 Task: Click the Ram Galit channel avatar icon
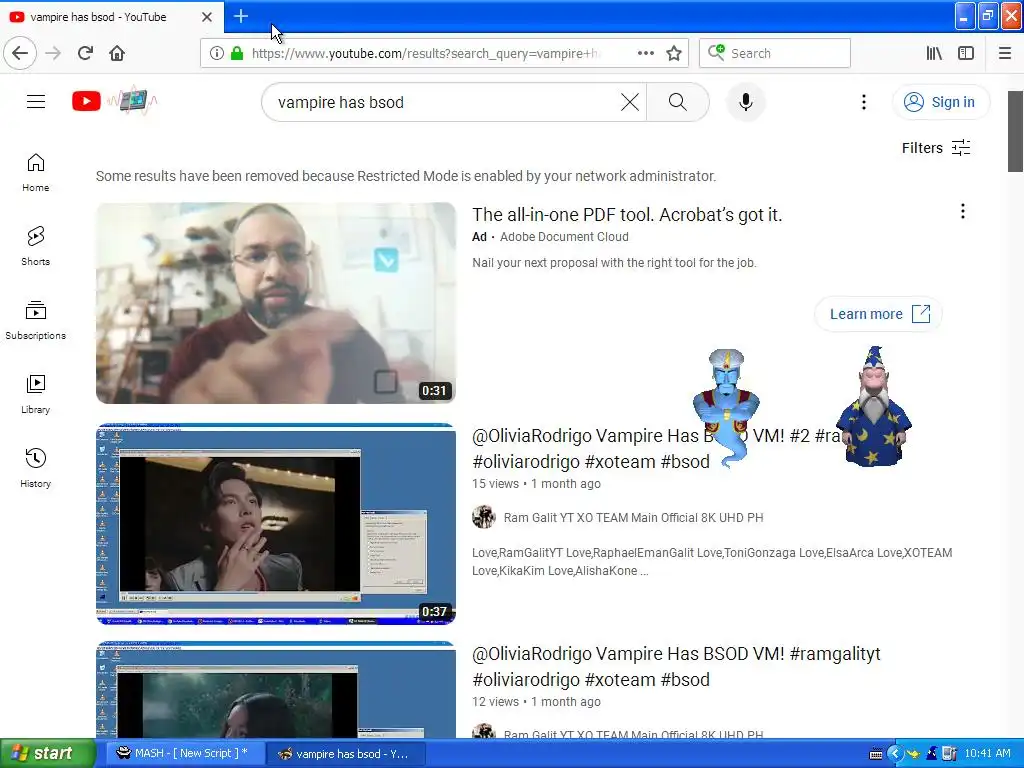pos(484,517)
